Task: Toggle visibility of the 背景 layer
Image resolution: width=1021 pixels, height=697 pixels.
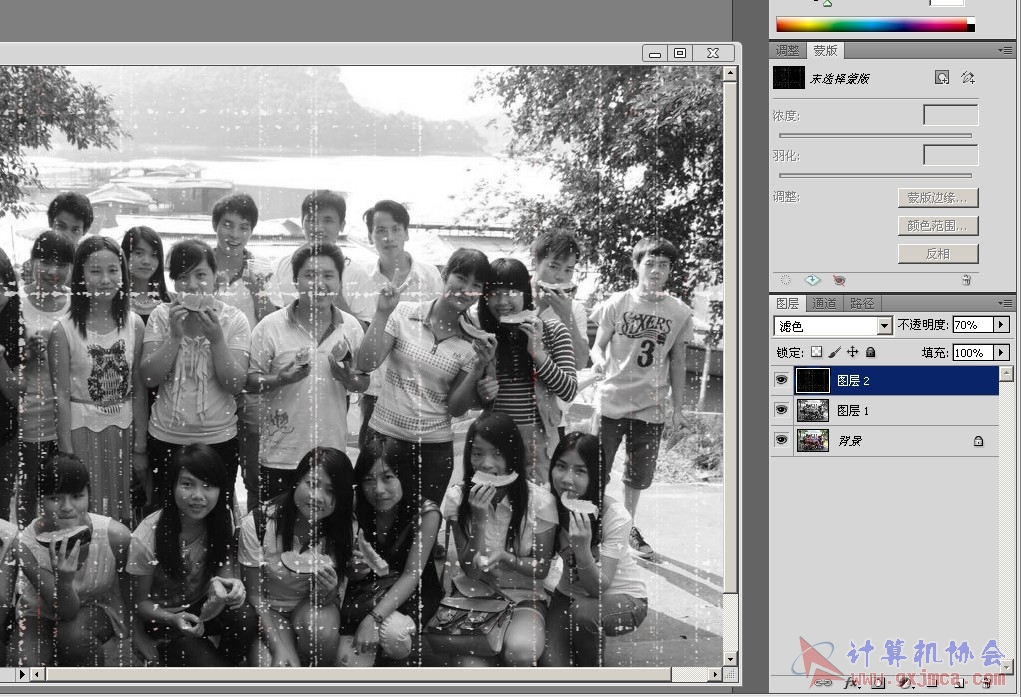Action: click(781, 440)
